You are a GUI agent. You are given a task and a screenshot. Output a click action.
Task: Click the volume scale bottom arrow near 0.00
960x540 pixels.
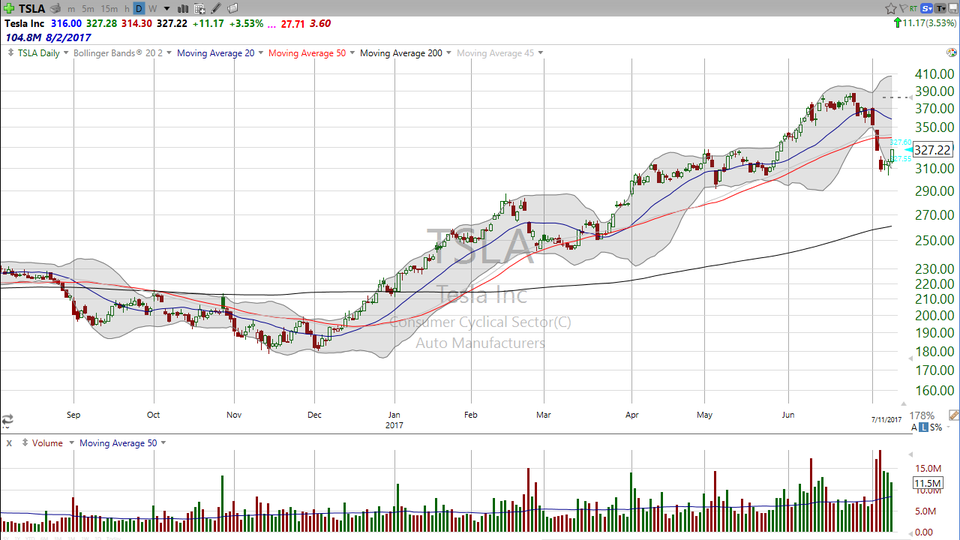(x=910, y=533)
